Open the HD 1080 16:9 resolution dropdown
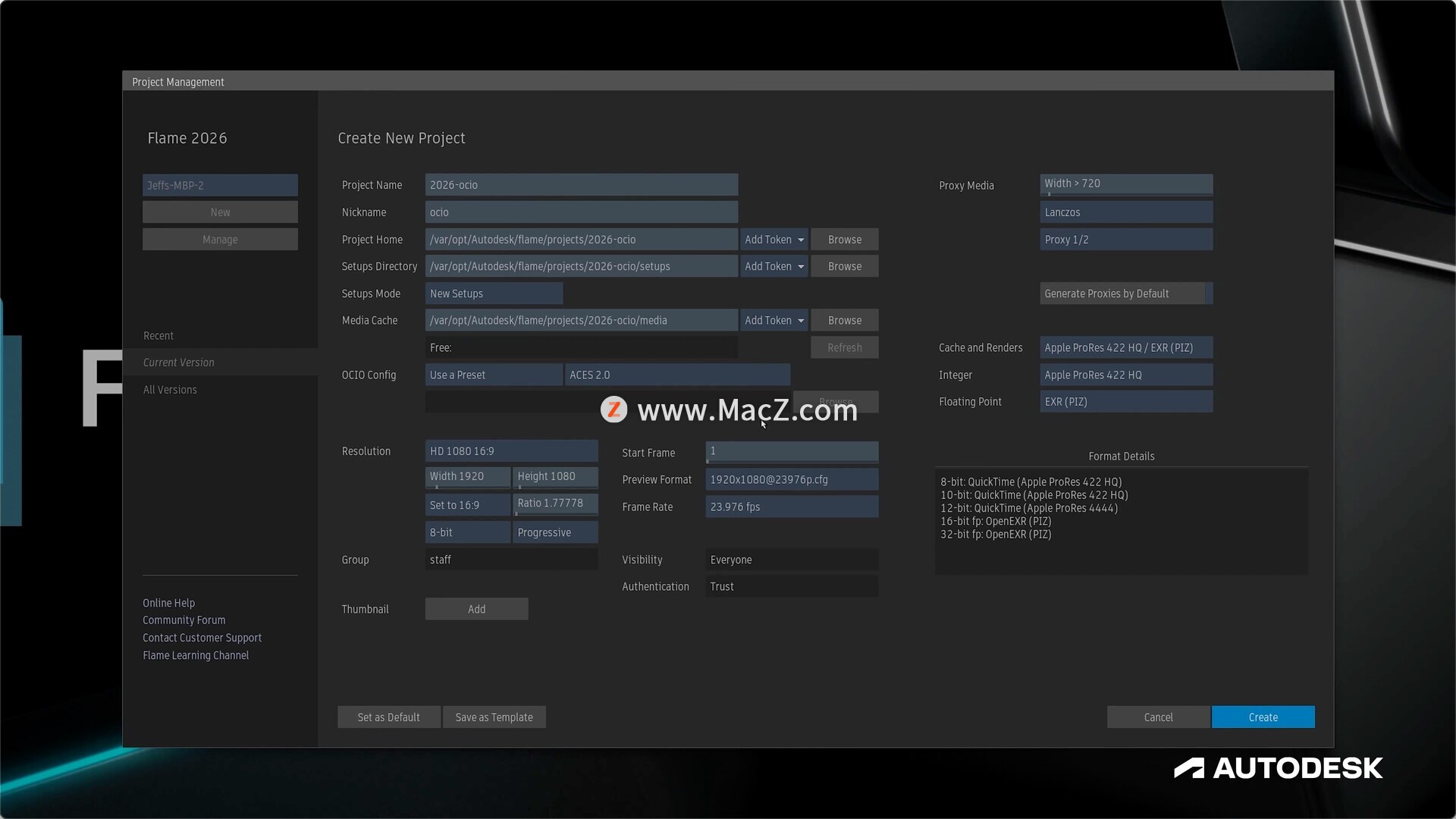Screen dimensions: 1456x819 pos(511,451)
